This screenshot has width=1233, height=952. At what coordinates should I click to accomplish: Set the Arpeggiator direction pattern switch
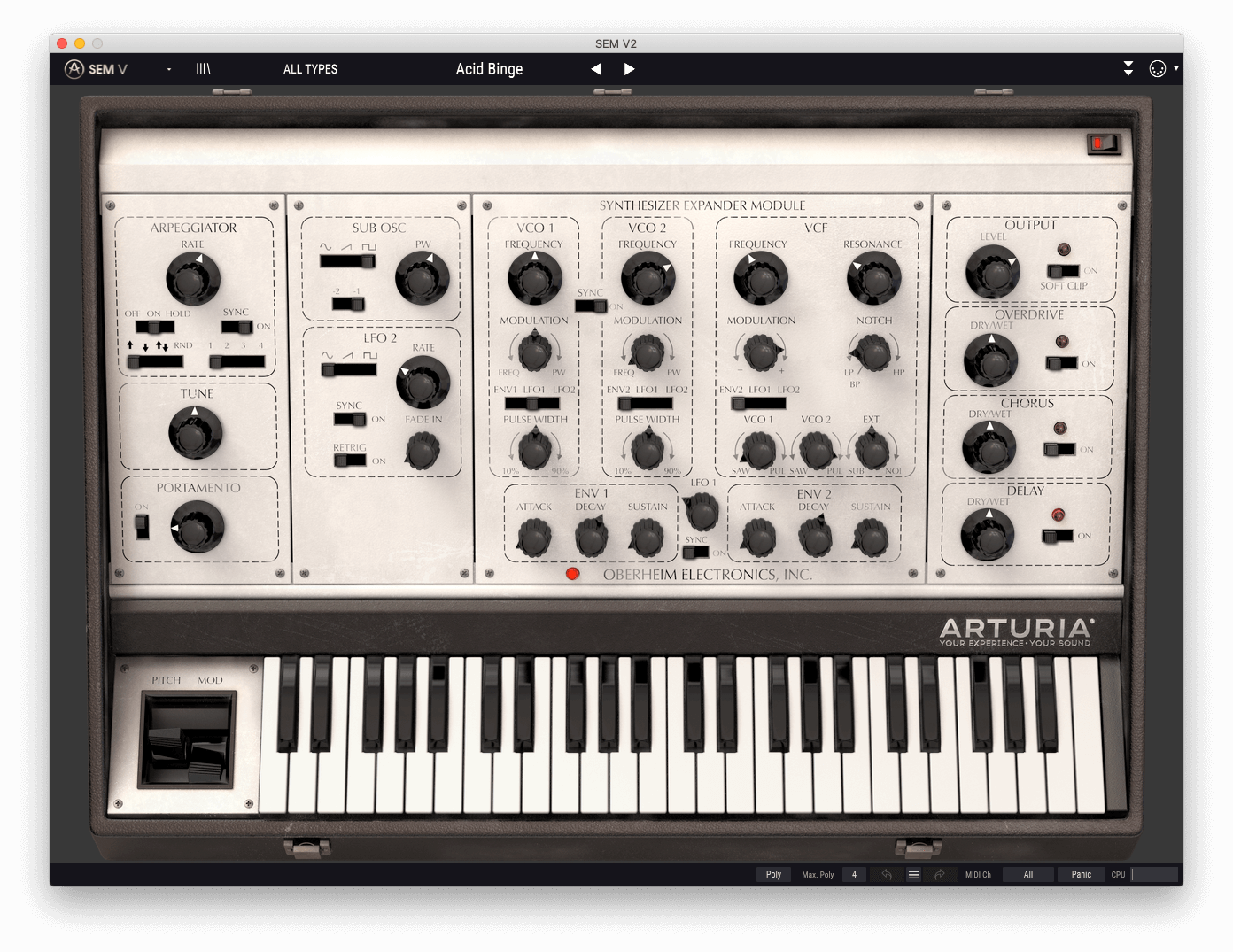155,361
